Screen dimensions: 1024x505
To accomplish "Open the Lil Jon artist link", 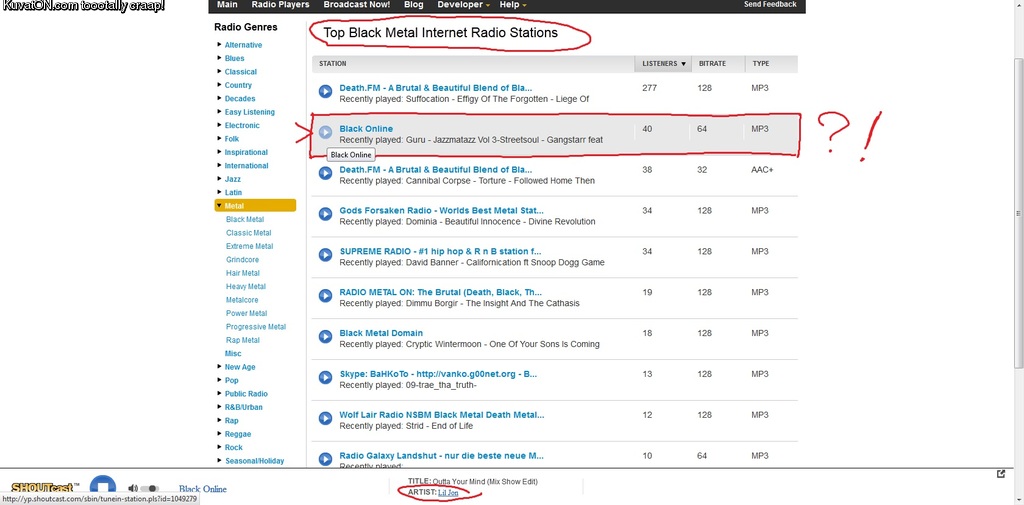I will pos(448,493).
